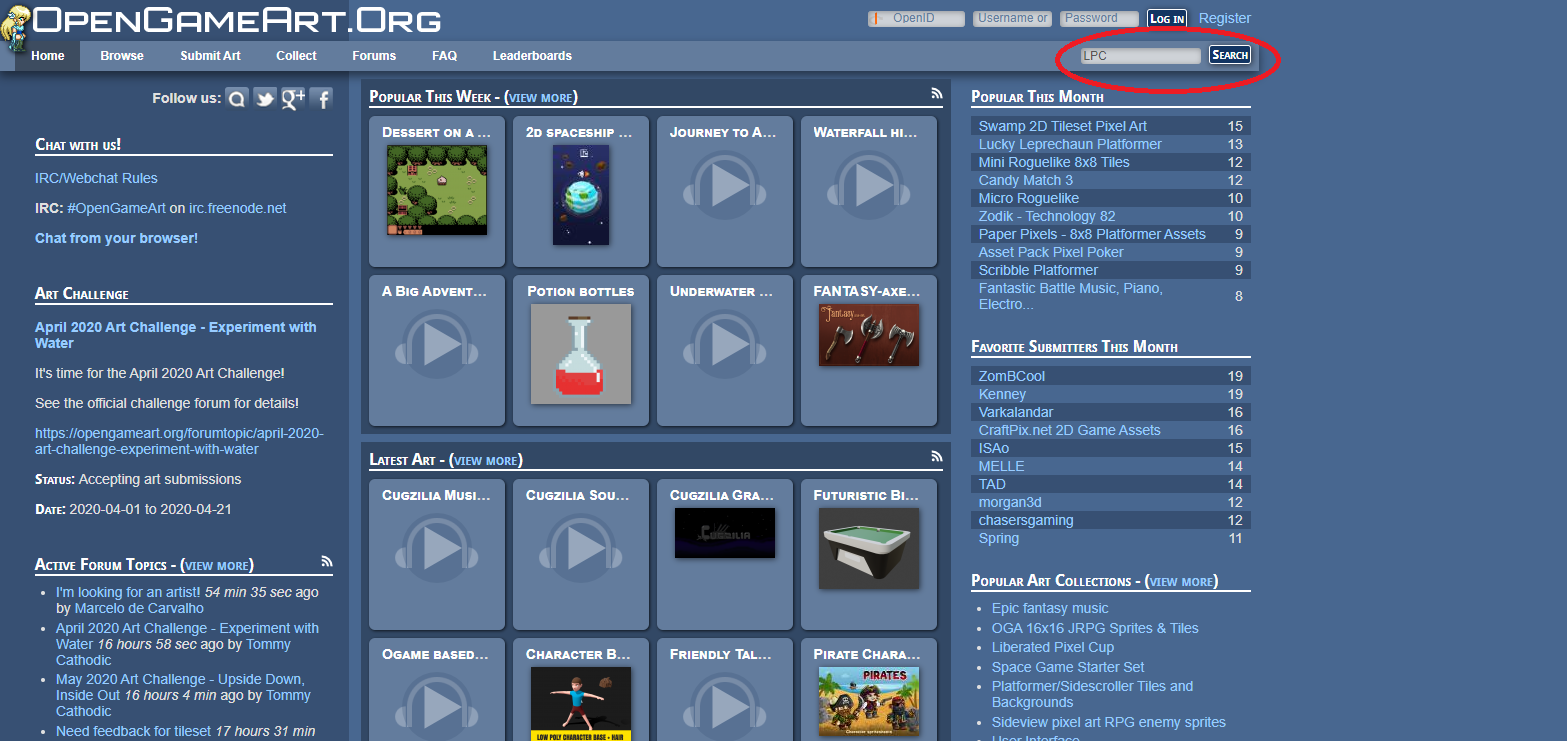1567x741 pixels.
Task: Open Character B... thumbnail
Action: 581,704
